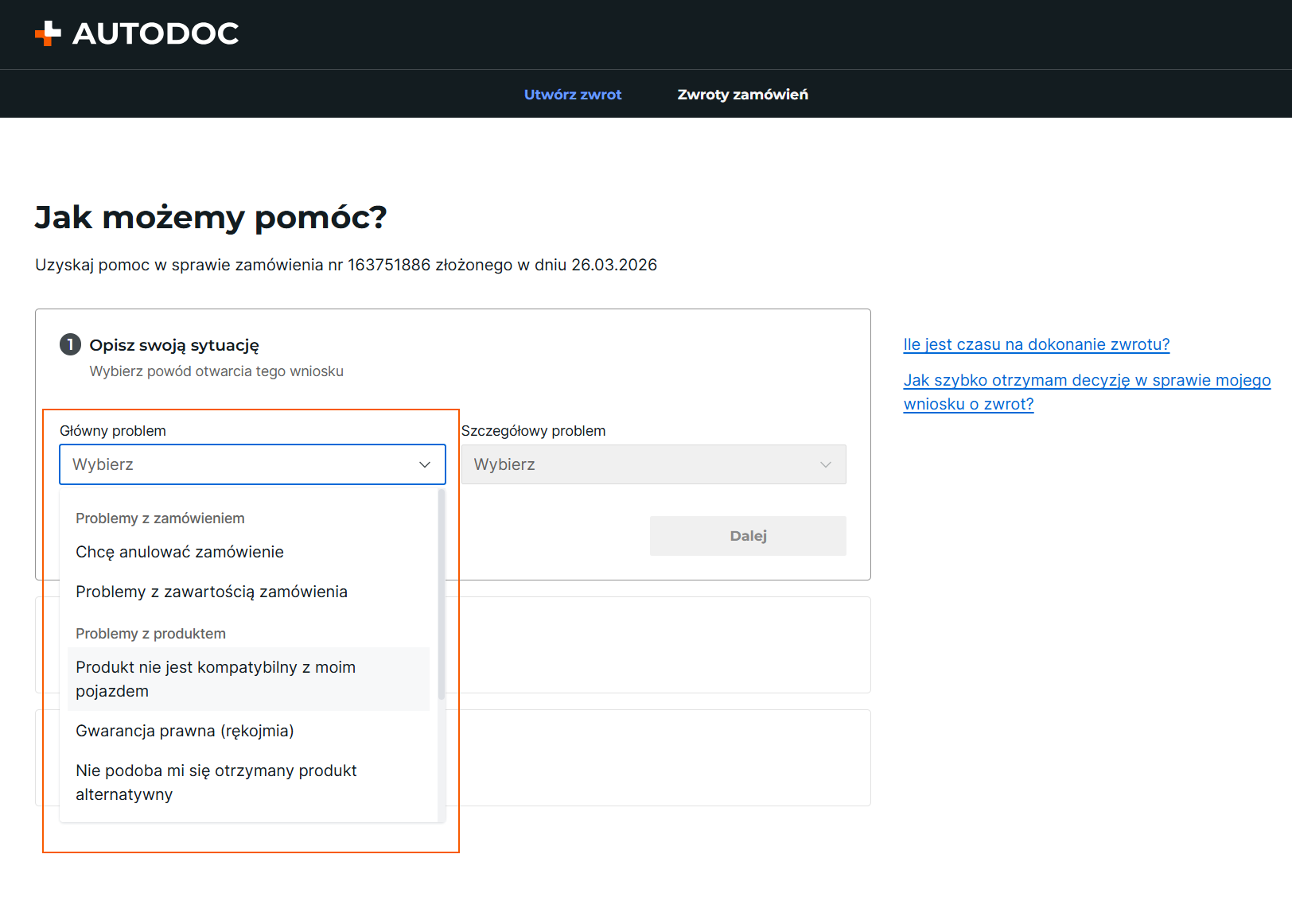Click the Wybierz powód otwarcia tego wniosku text
Viewport: 1292px width, 924px height.
pos(216,371)
